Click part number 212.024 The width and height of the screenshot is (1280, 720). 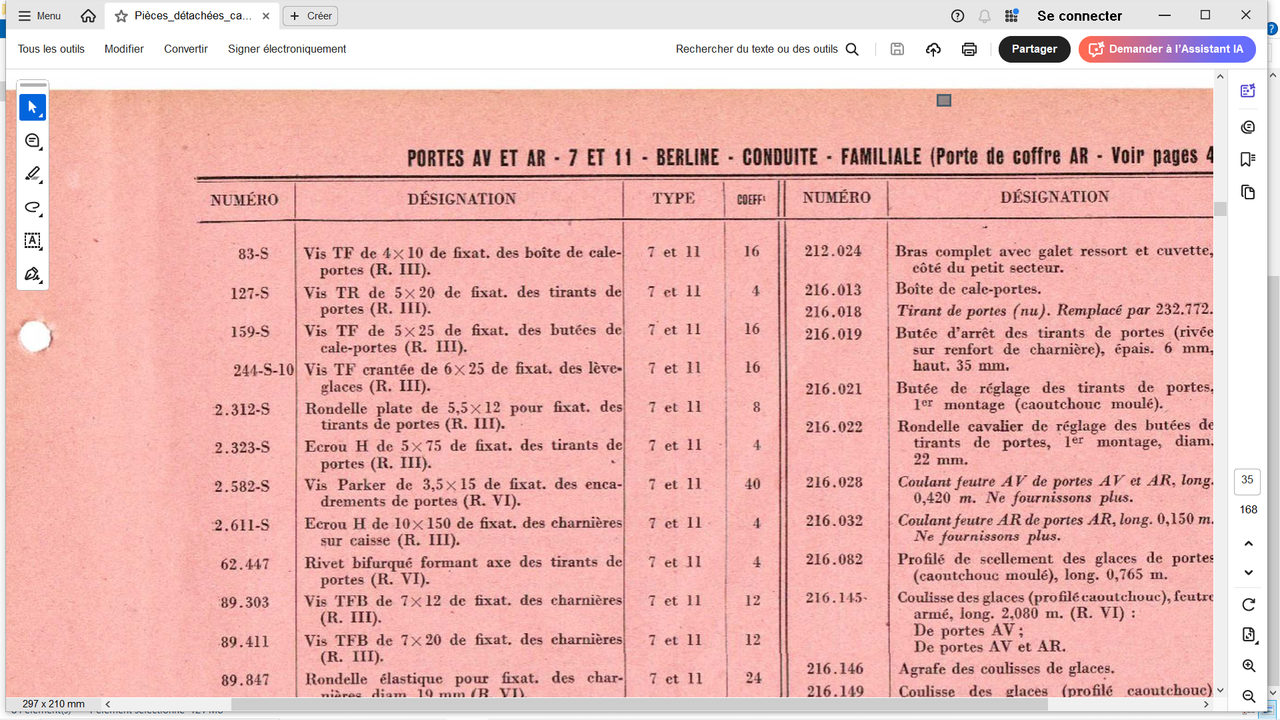click(833, 251)
